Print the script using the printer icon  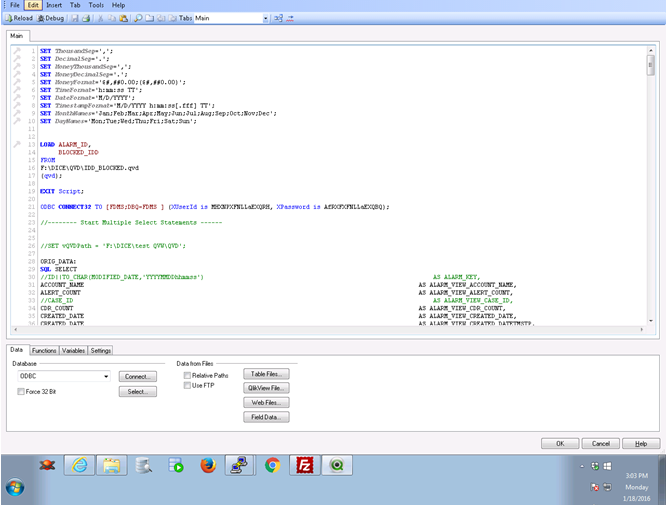click(x=86, y=18)
